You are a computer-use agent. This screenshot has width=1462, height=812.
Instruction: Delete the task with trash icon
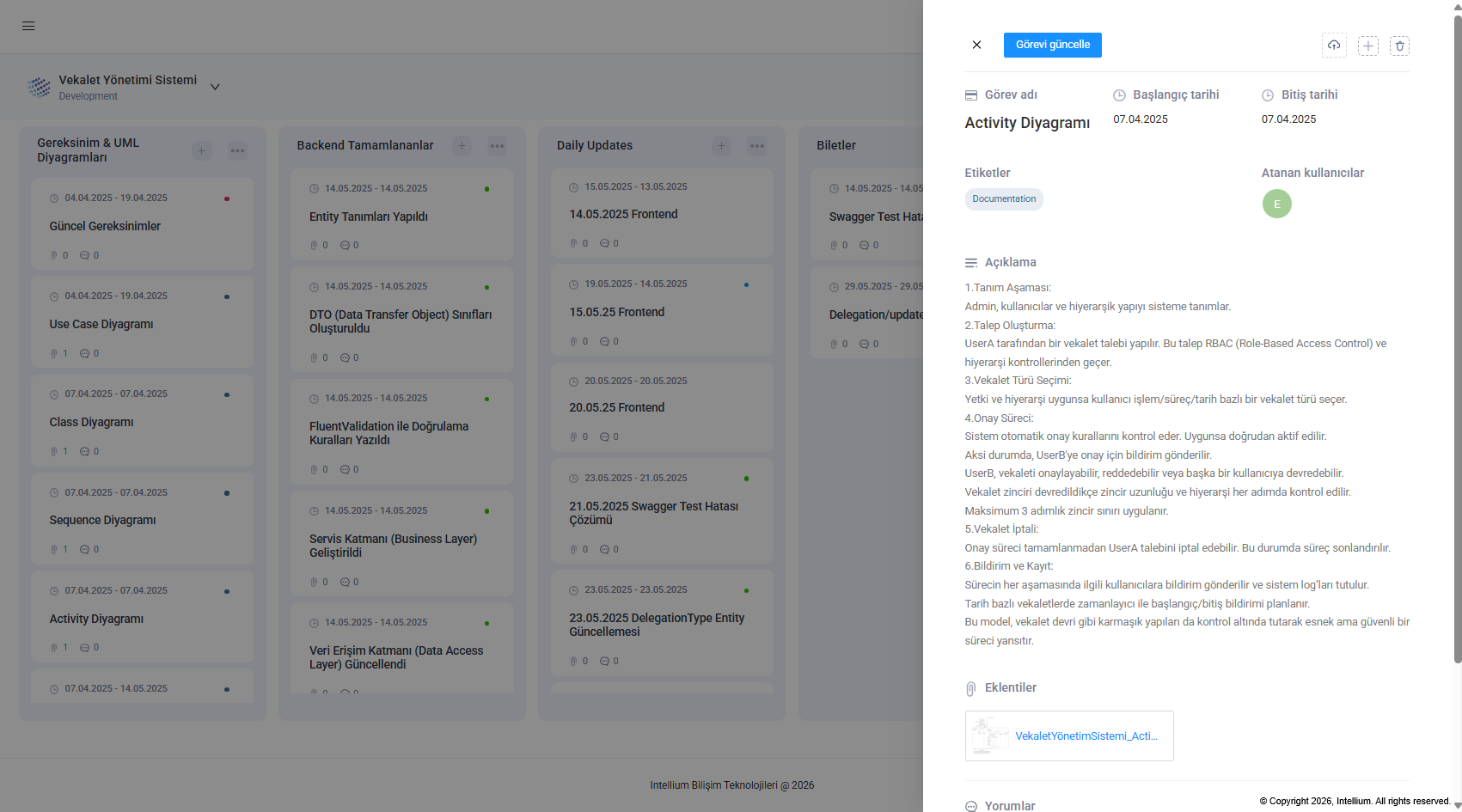[x=1399, y=46]
